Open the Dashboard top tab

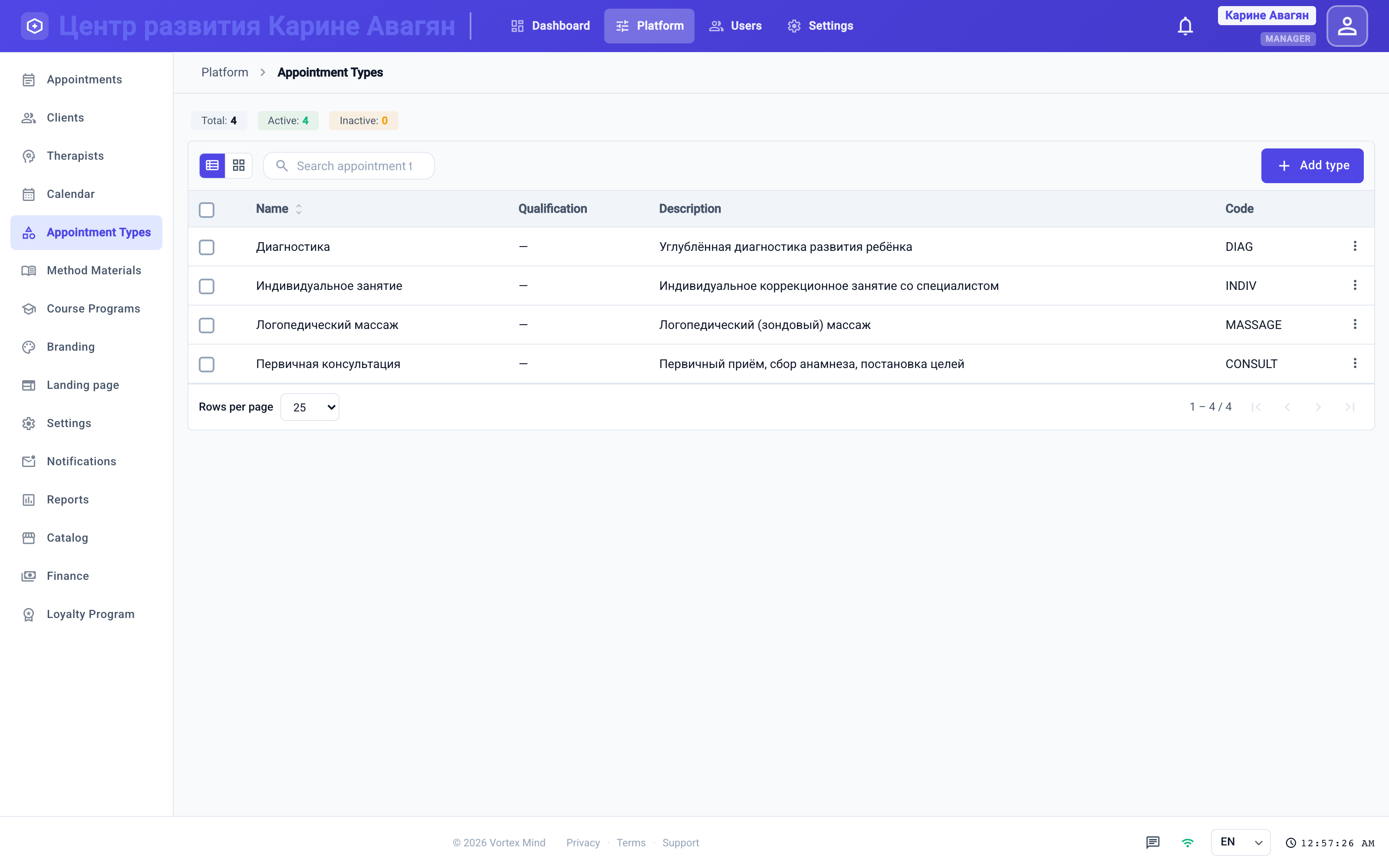[x=550, y=26]
